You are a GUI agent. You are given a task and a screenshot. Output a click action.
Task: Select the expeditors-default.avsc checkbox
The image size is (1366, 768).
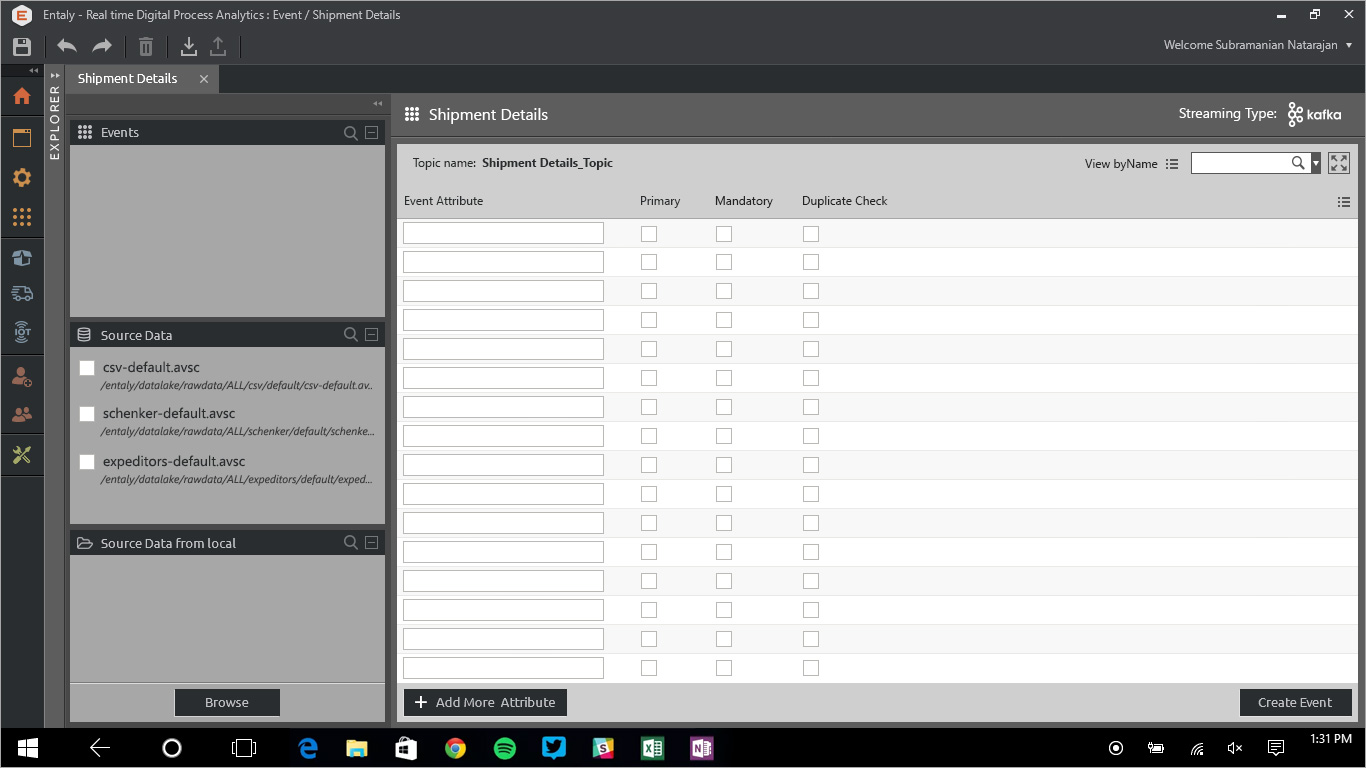coord(87,462)
